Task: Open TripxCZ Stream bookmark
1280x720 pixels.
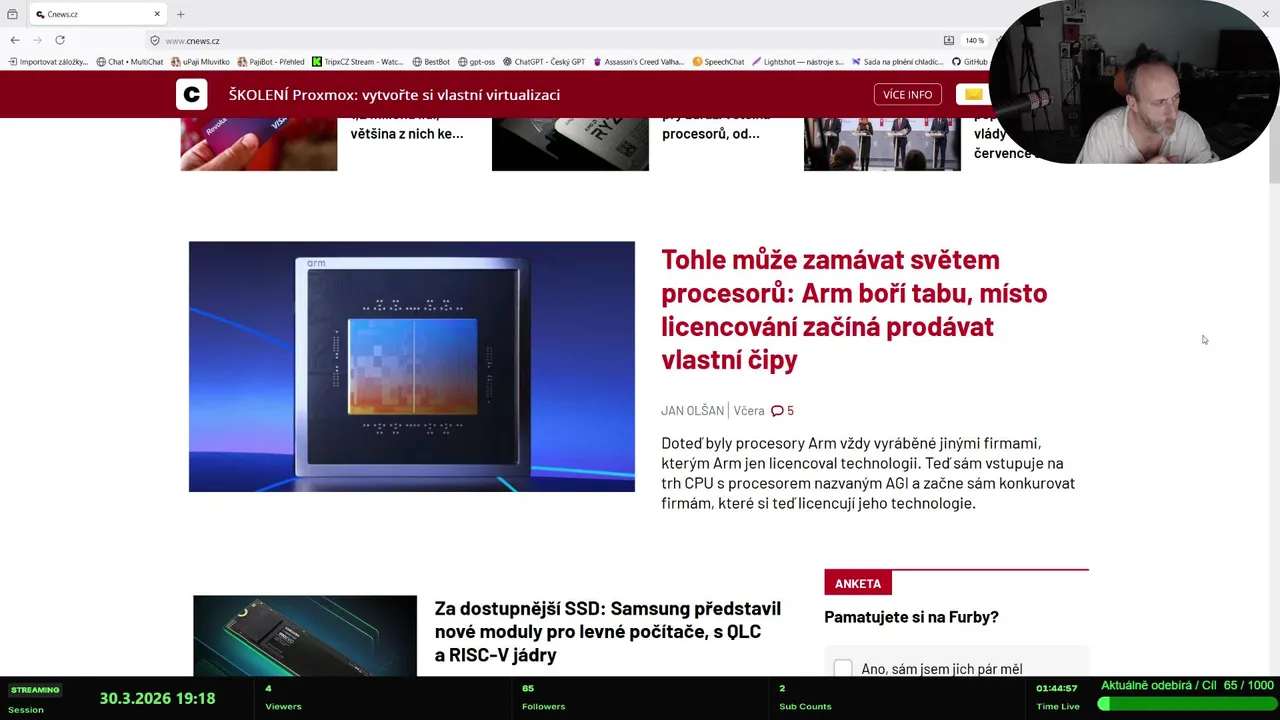Action: (x=358, y=62)
